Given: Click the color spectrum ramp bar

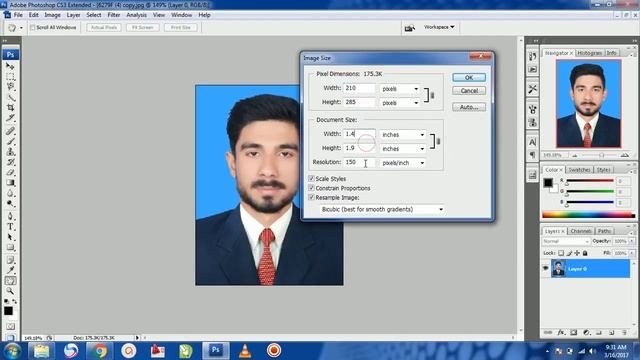Looking at the screenshot, I should (x=588, y=215).
